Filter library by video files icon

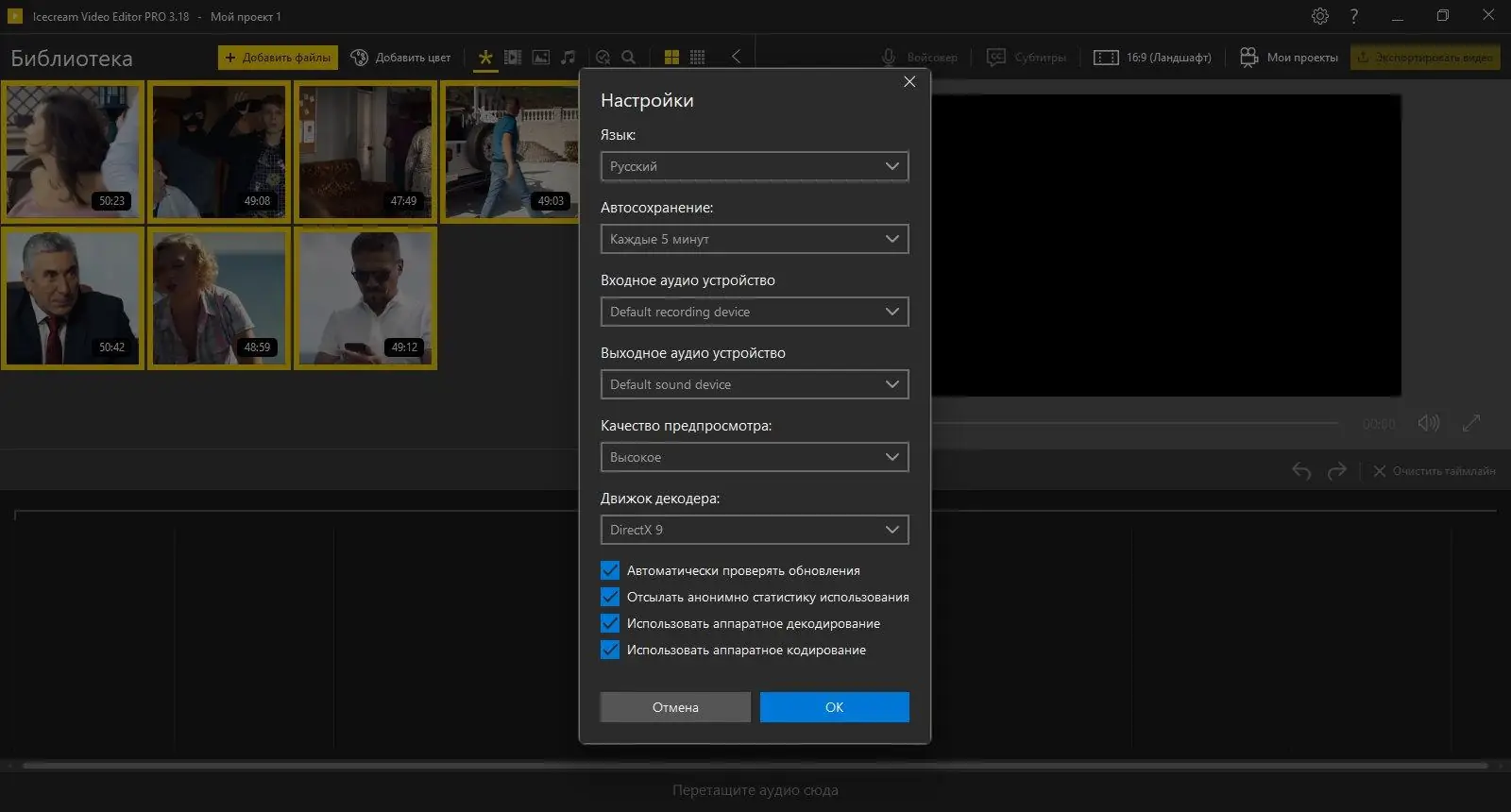513,58
